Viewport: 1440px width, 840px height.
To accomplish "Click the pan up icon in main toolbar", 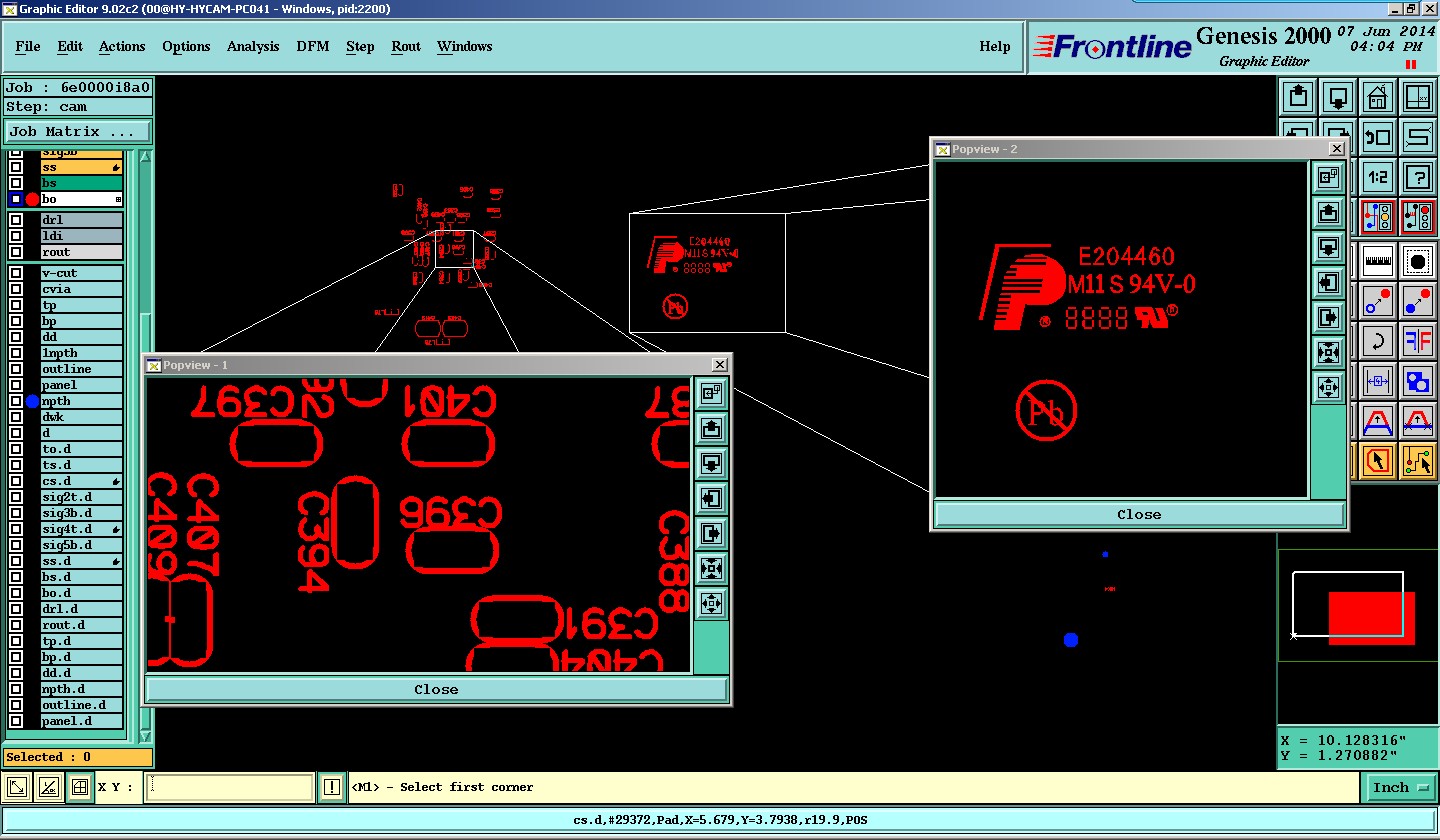I will 1298,97.
